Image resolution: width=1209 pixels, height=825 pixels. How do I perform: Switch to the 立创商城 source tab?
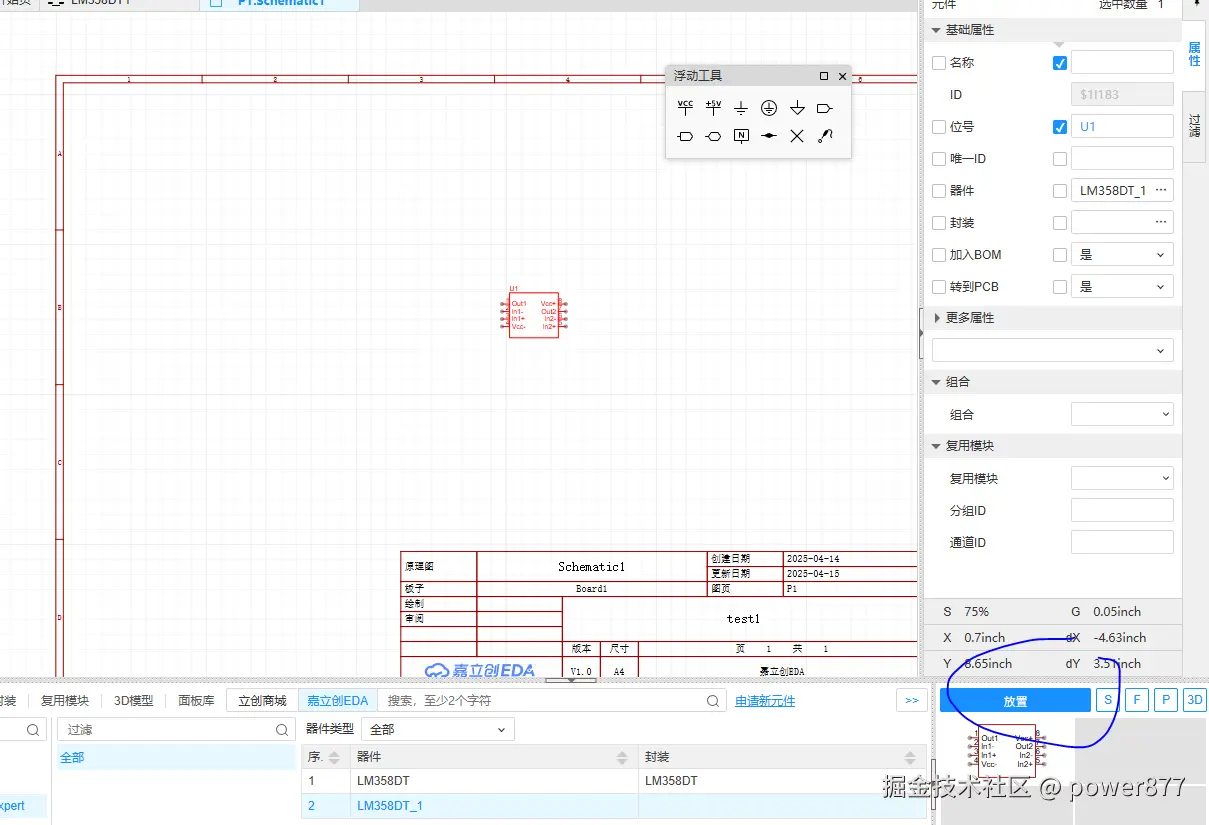tap(262, 701)
